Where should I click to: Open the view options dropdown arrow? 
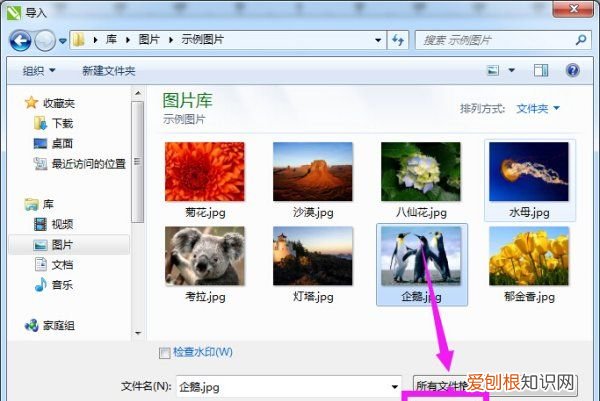click(x=511, y=70)
